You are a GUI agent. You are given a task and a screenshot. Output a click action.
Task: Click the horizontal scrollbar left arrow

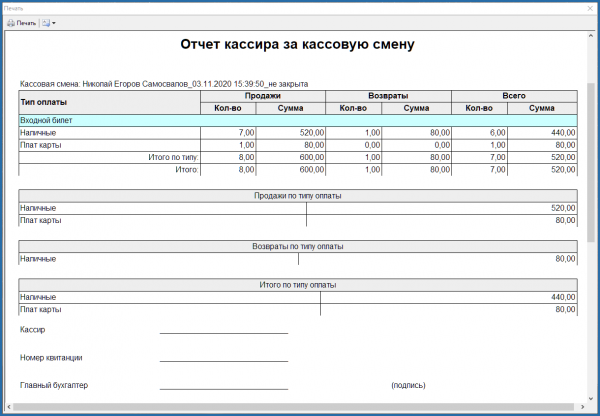[9, 407]
